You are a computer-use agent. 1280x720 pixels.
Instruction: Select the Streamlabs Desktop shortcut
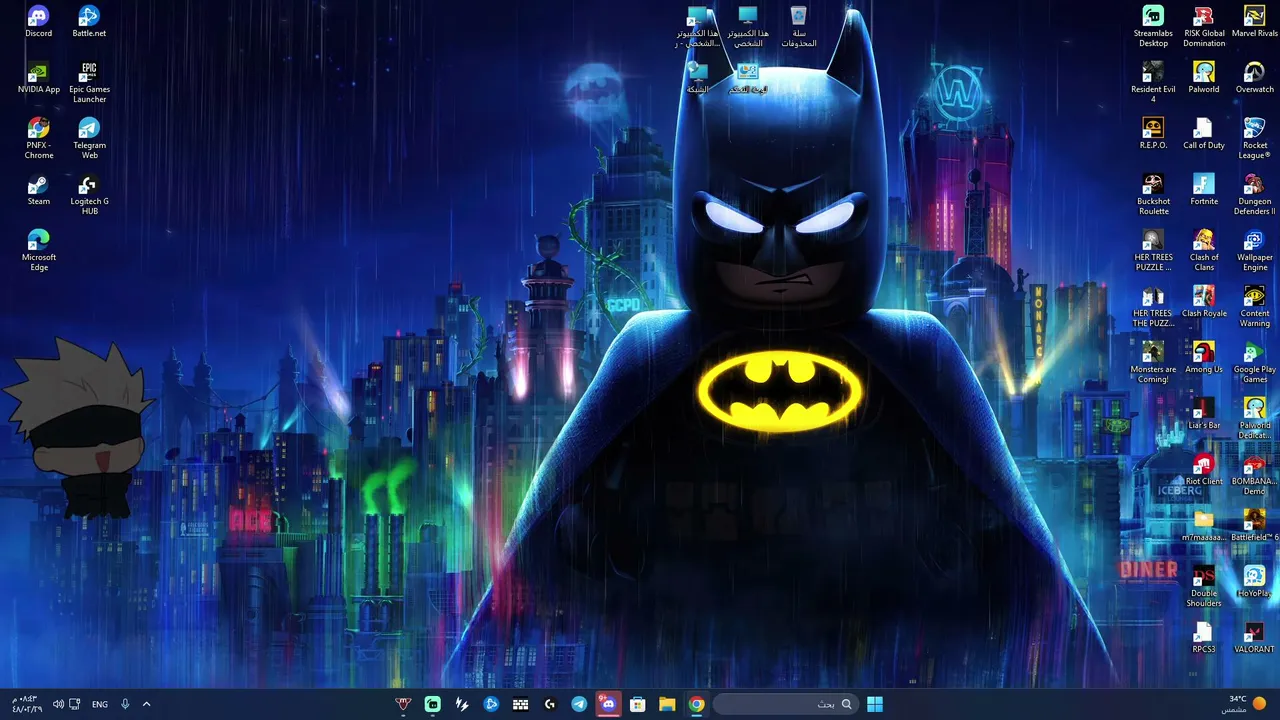coord(1153,26)
